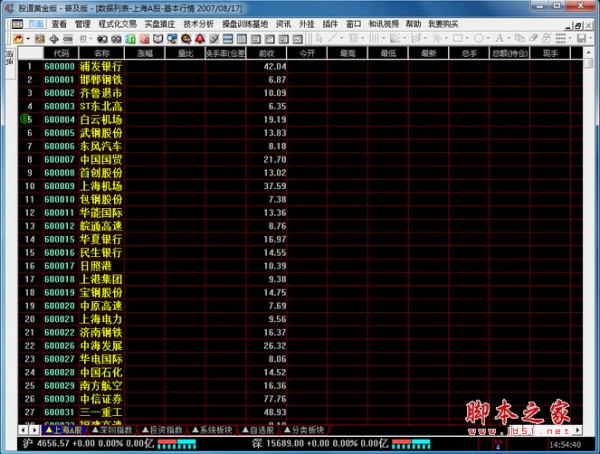Click the second binoculars toolbar icon
600x454 pixels.
point(116,39)
